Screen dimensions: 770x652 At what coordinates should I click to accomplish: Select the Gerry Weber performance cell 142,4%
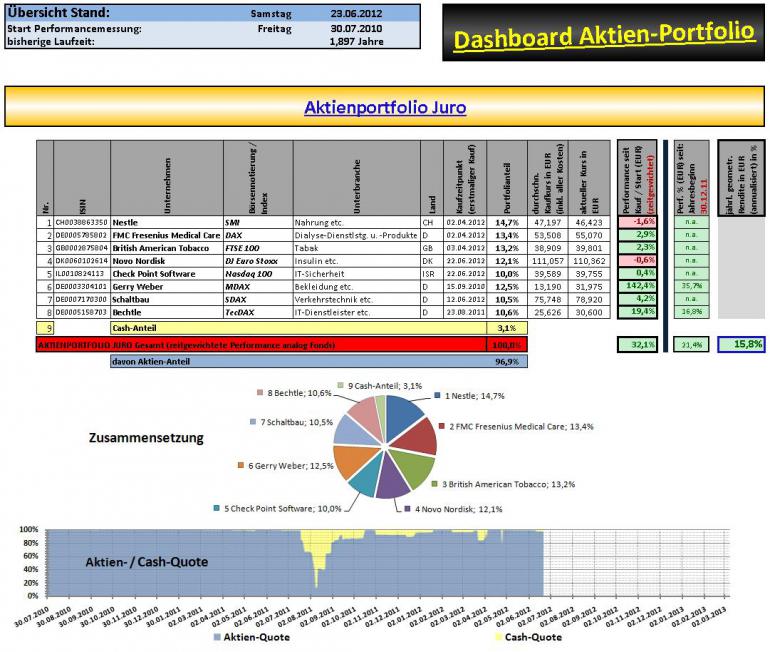pyautogui.click(x=637, y=286)
